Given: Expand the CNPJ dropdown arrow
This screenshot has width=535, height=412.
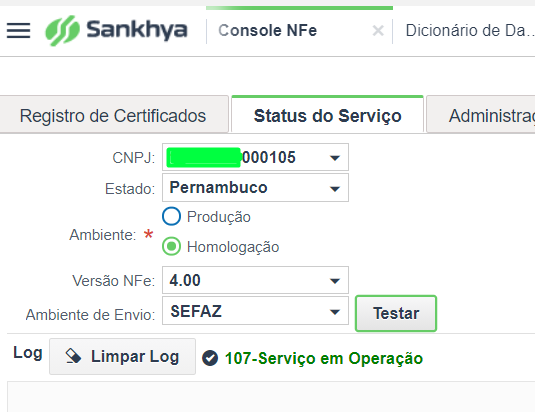Looking at the screenshot, I should (335, 158).
